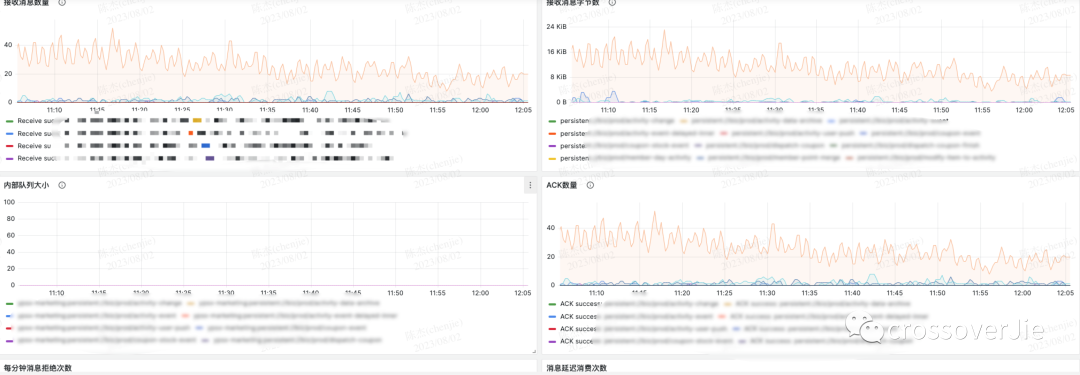Open info tooltip icon beside 内部队列大小 title
Screen dimensions: 1080x375
(62, 185)
